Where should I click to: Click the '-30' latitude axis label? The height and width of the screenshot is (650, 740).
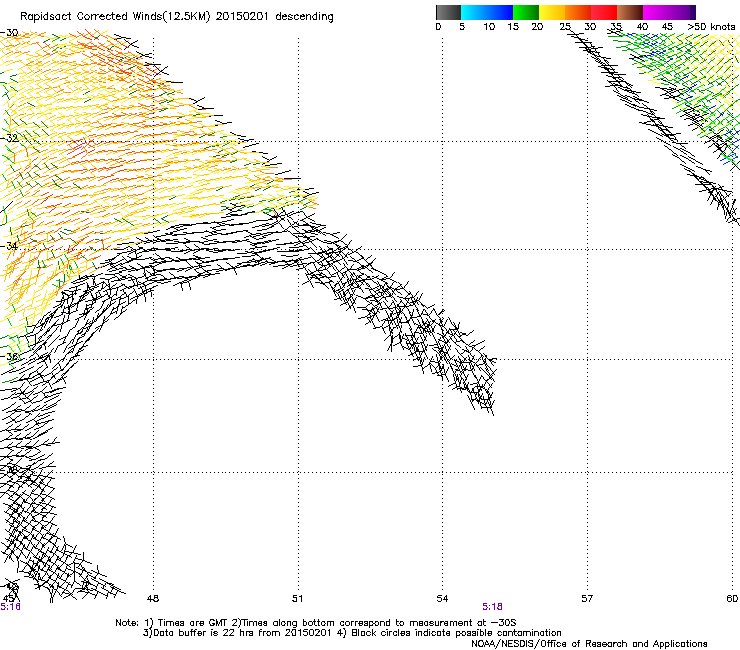[x=9, y=33]
